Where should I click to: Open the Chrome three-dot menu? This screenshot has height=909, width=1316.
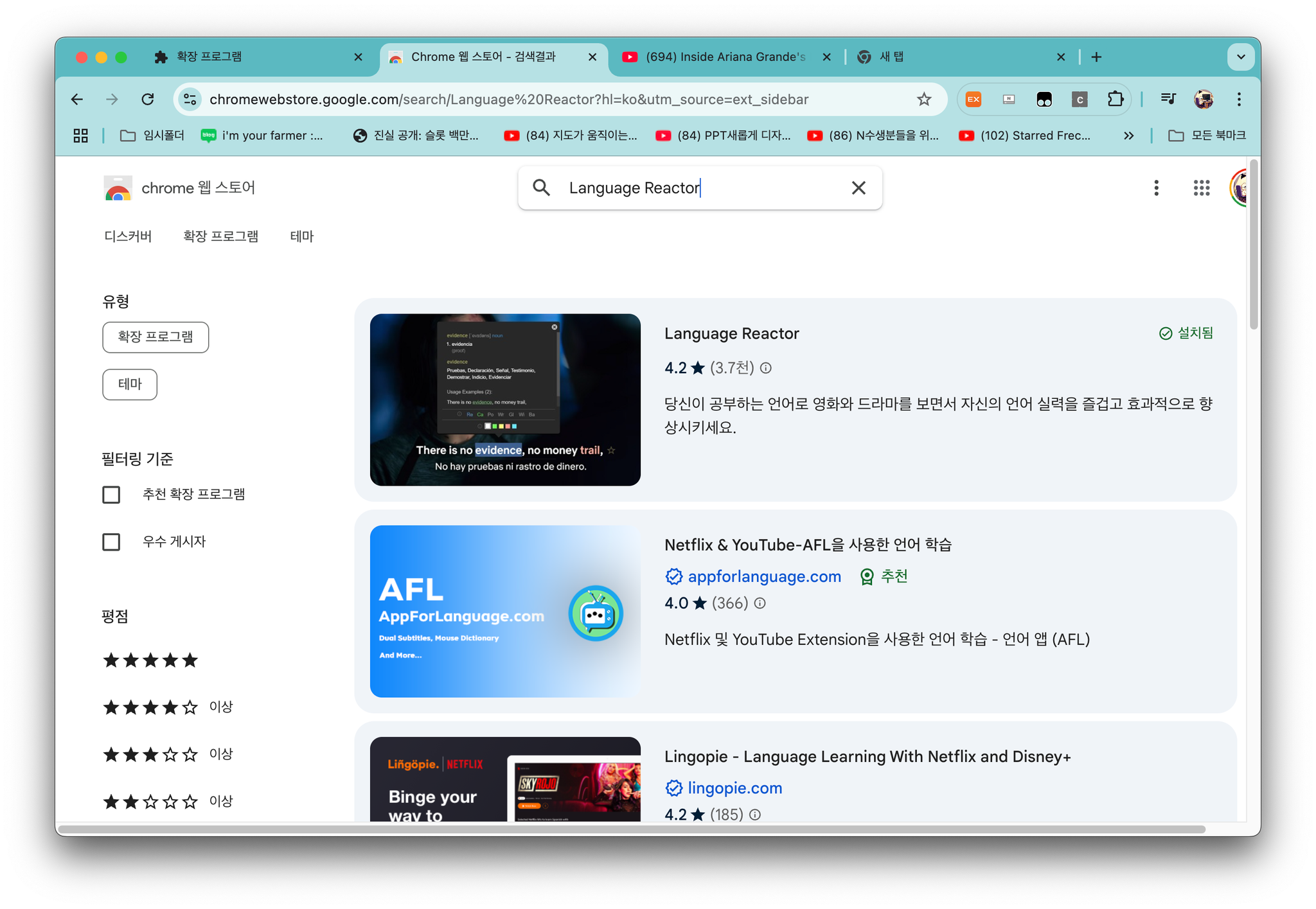coord(1239,99)
